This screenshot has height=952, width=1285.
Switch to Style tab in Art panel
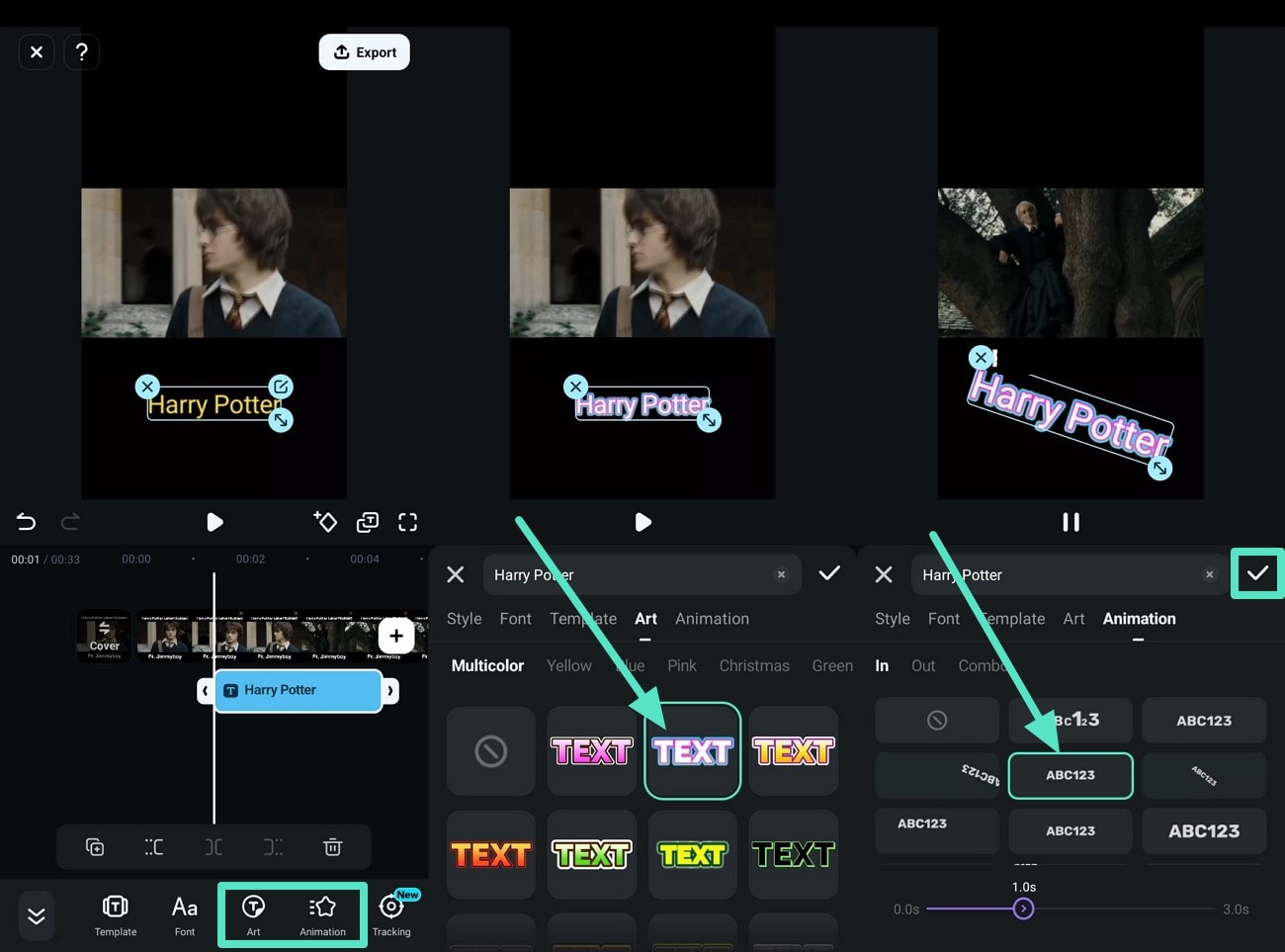(x=464, y=619)
